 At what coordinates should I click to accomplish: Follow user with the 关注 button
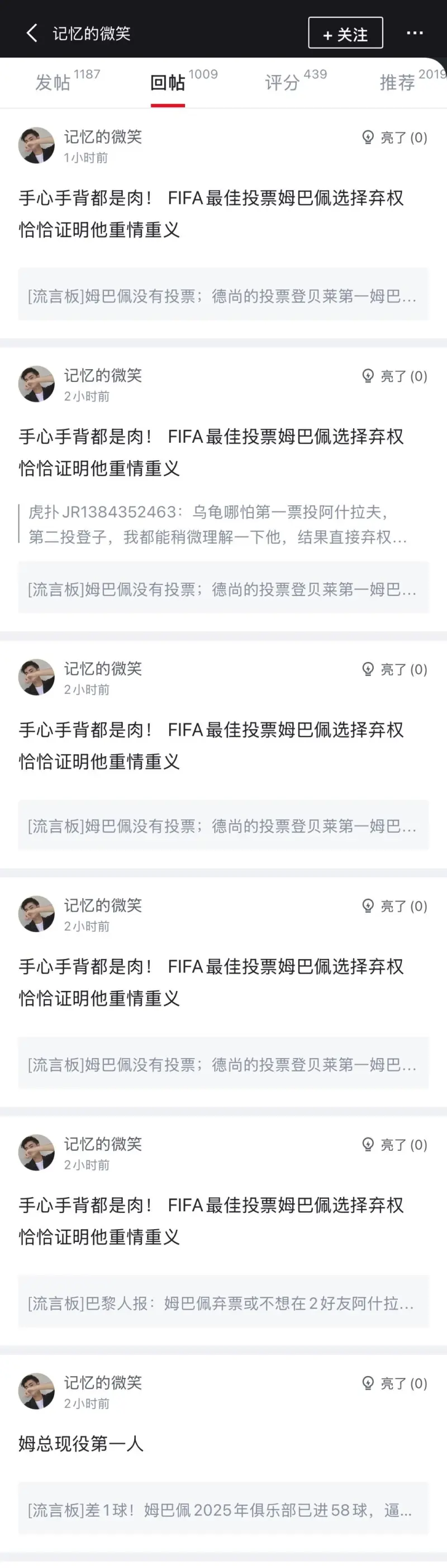345,34
